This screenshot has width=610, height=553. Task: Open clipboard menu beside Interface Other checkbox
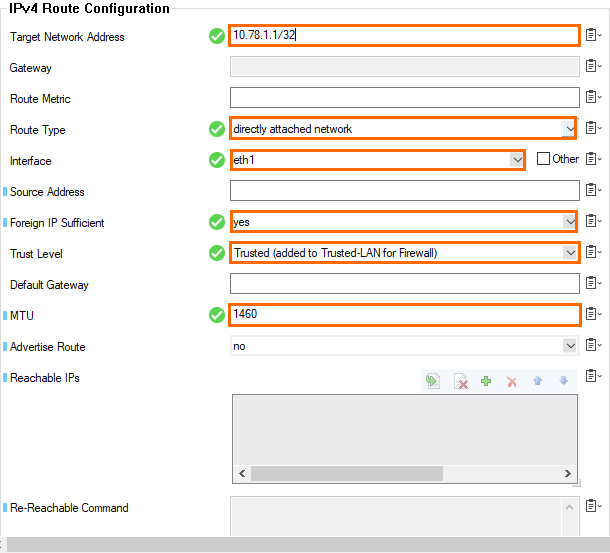[593, 159]
